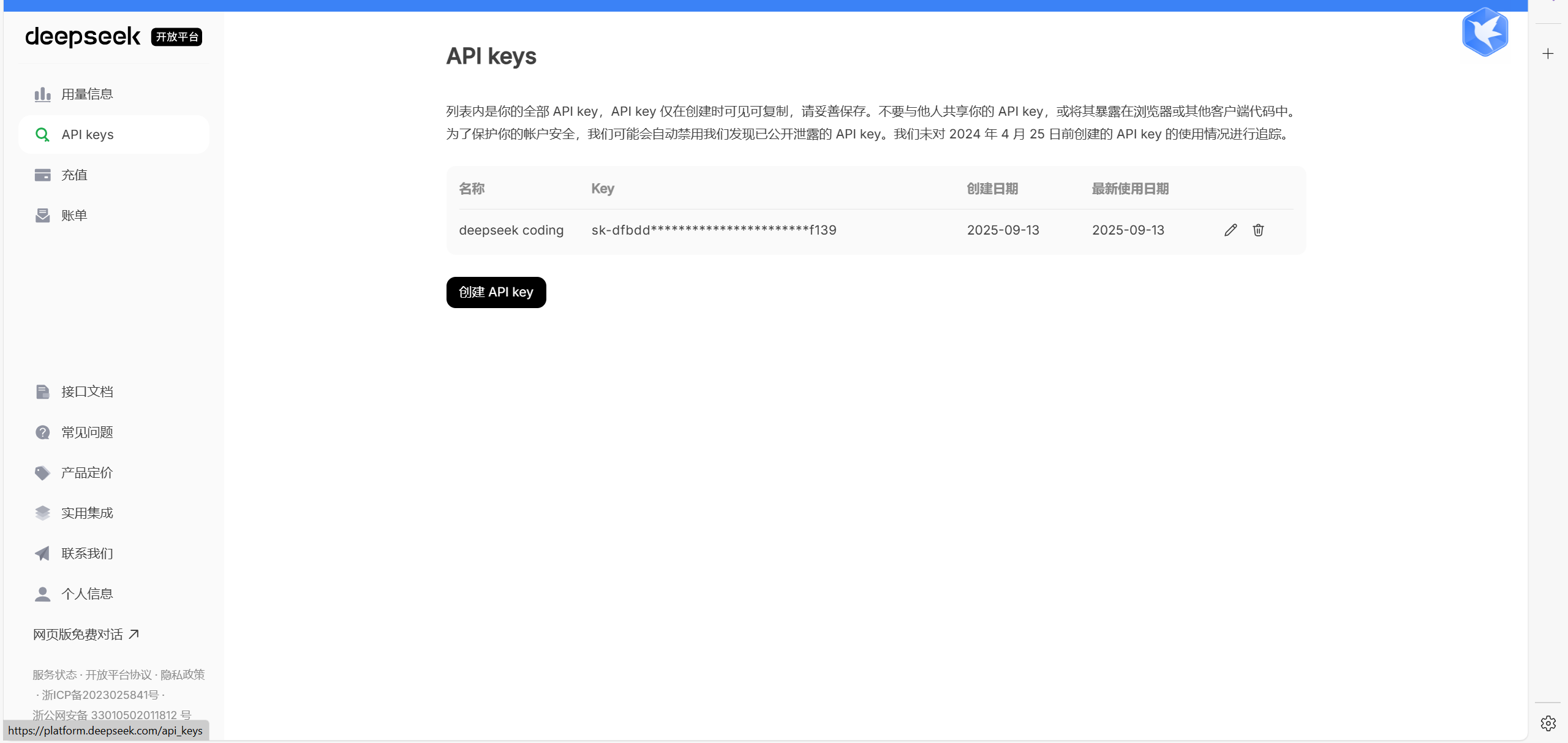Open the 实用集成 page
The height and width of the screenshot is (743, 1568).
tap(114, 513)
